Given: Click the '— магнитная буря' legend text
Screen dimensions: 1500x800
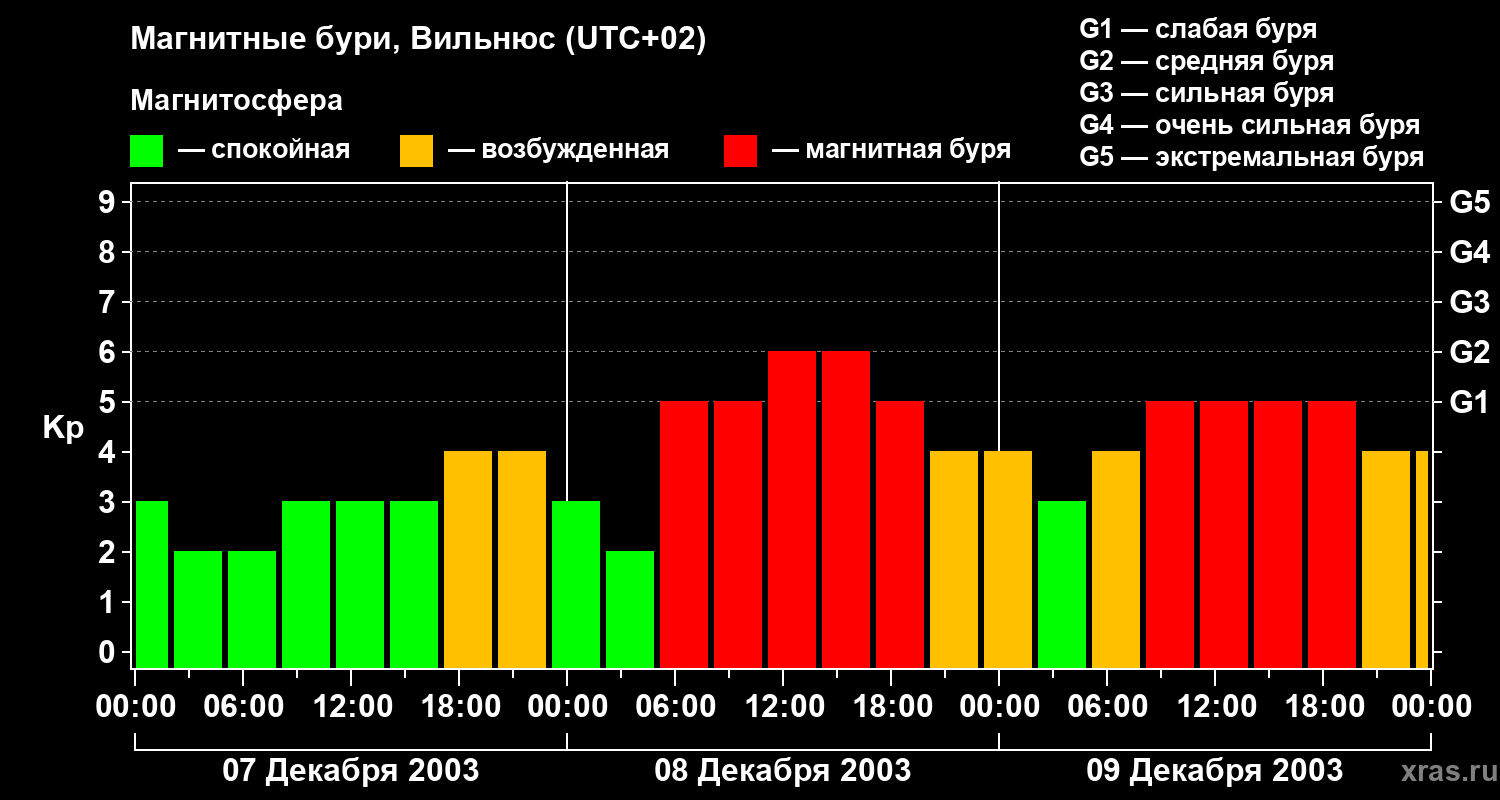Looking at the screenshot, I should (891, 150).
